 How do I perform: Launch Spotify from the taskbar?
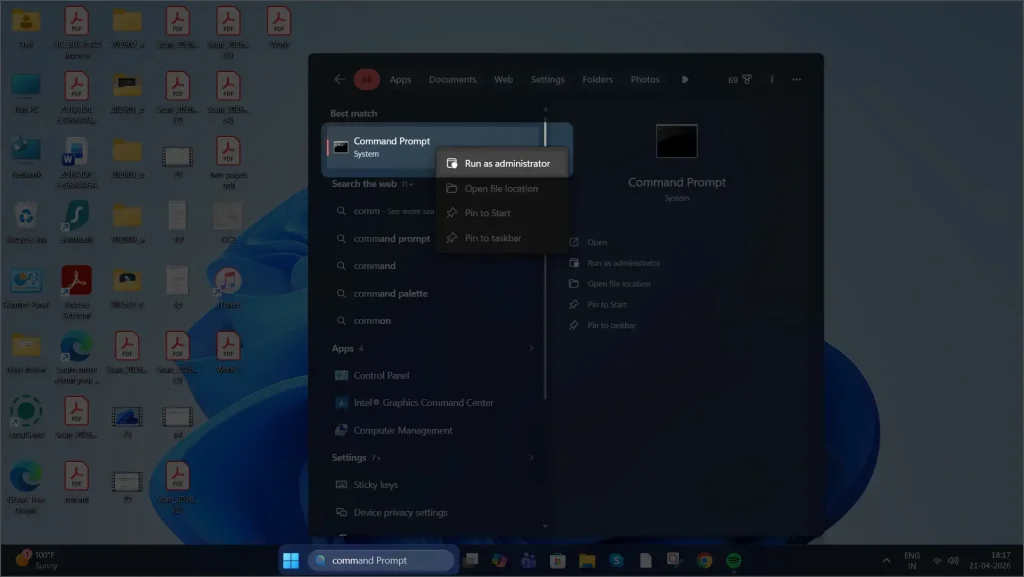(735, 560)
